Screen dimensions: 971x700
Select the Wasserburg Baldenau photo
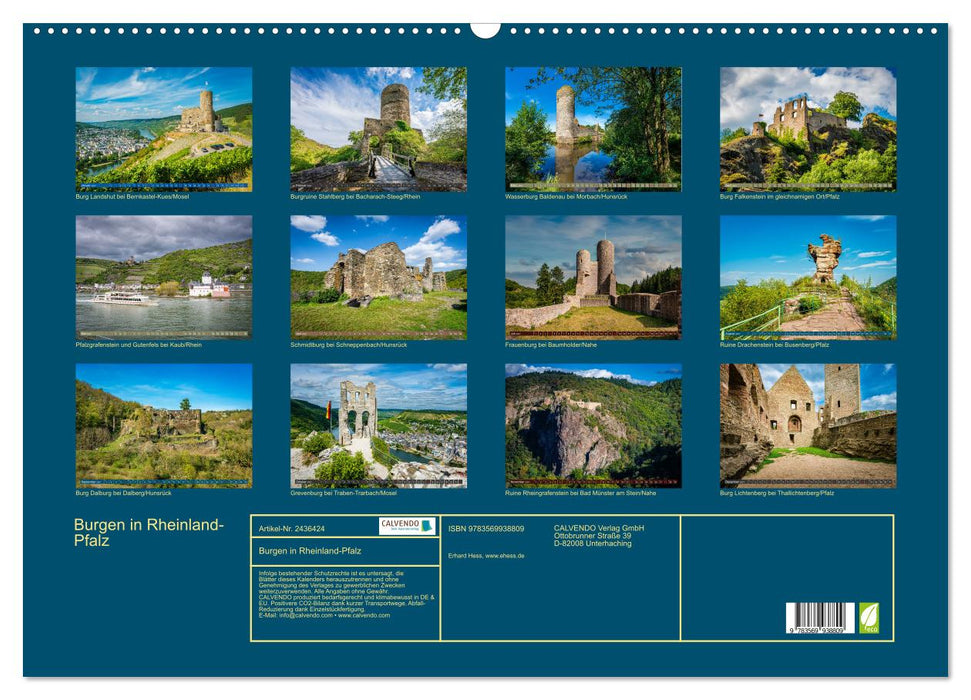point(593,129)
